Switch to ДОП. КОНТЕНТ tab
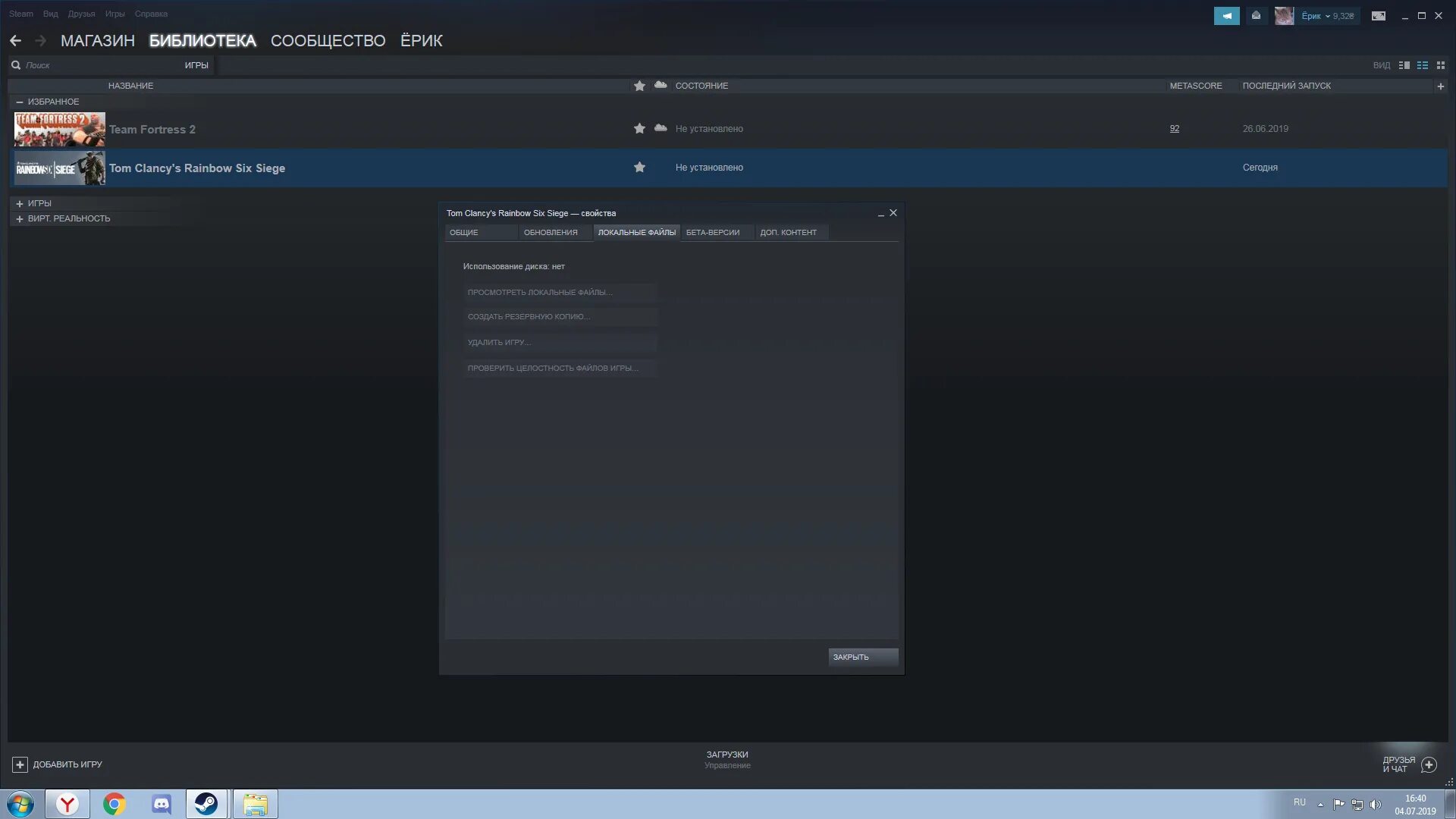The image size is (1456, 819). [792, 232]
